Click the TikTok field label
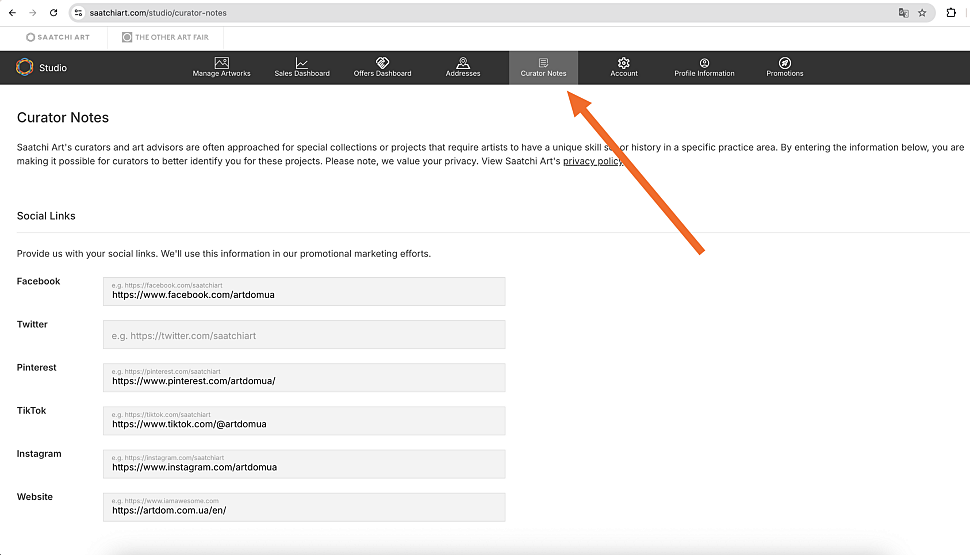This screenshot has height=555, width=970. pyautogui.click(x=32, y=410)
